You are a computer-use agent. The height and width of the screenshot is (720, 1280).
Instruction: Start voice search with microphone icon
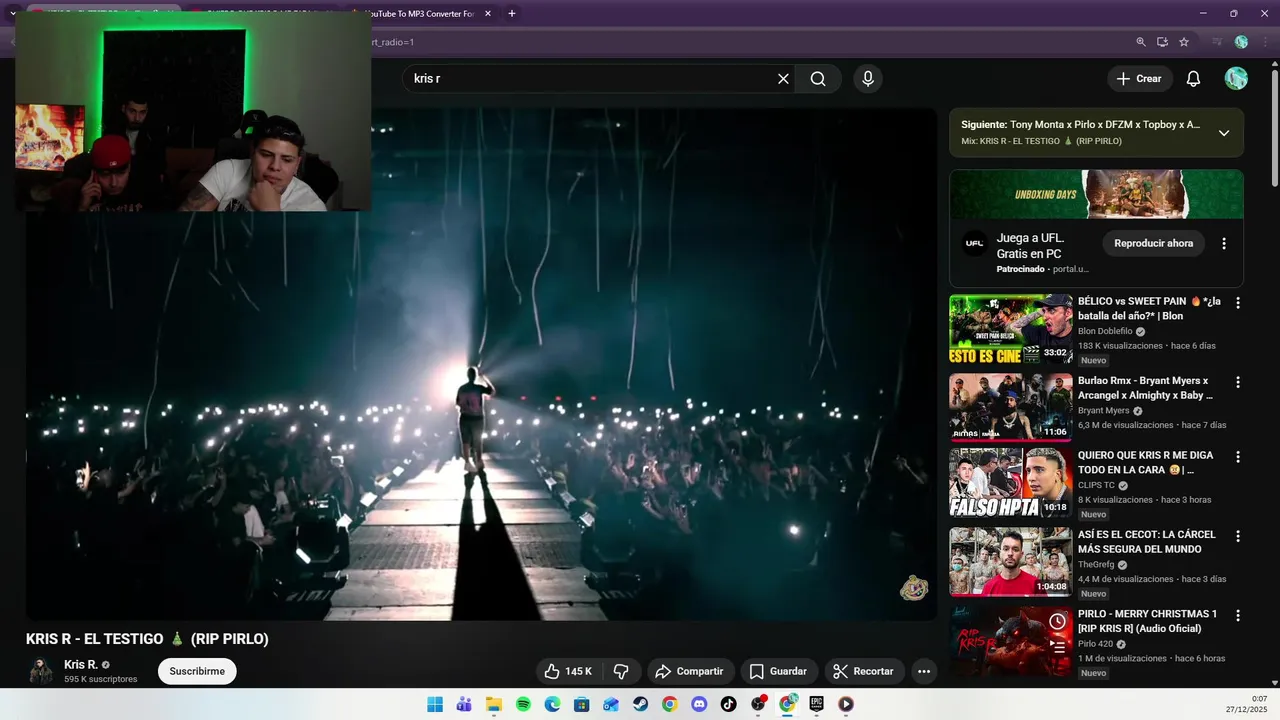(868, 79)
